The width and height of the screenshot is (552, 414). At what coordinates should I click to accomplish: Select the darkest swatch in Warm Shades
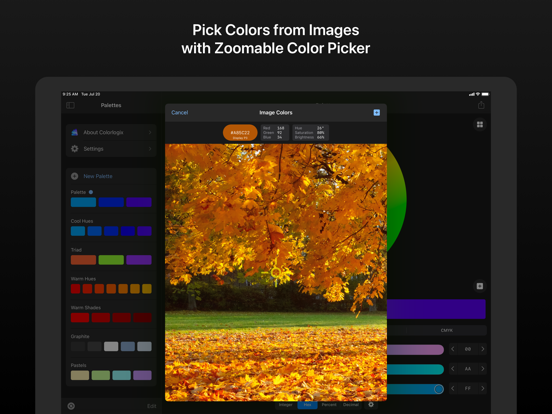[143, 318]
